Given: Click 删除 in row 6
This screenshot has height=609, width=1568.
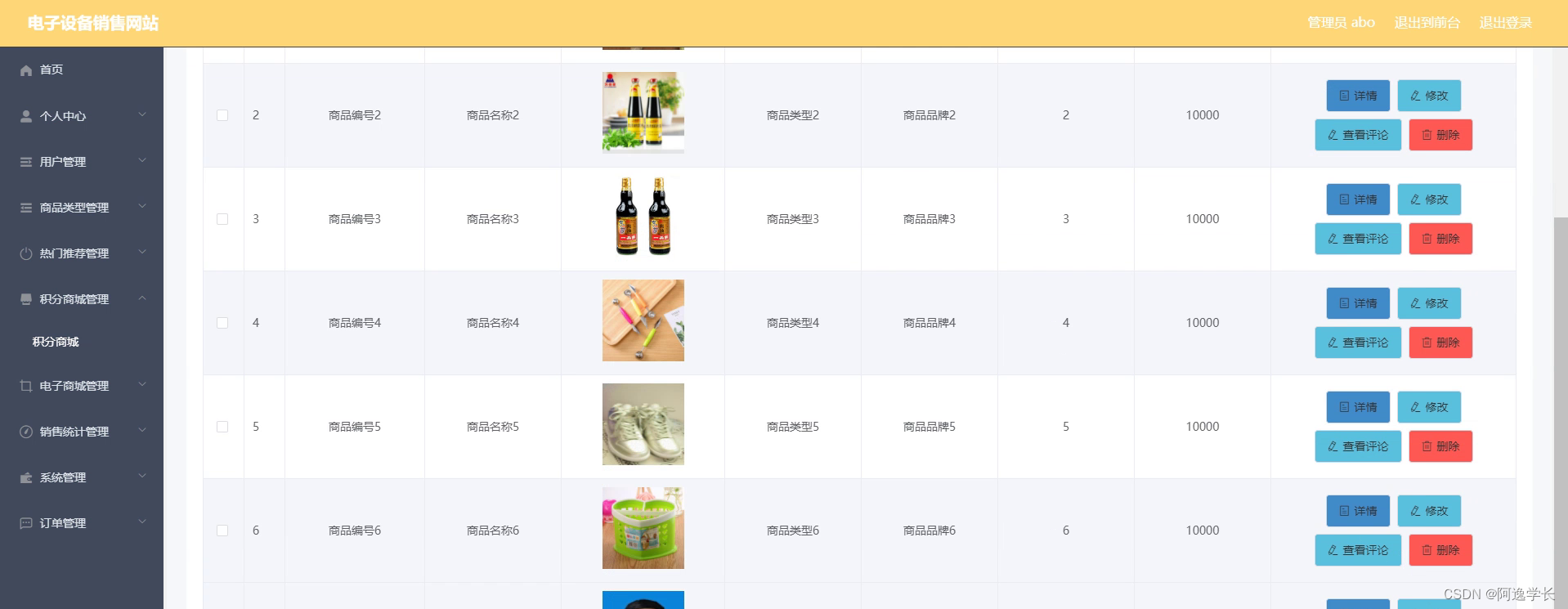Looking at the screenshot, I should coord(1440,550).
